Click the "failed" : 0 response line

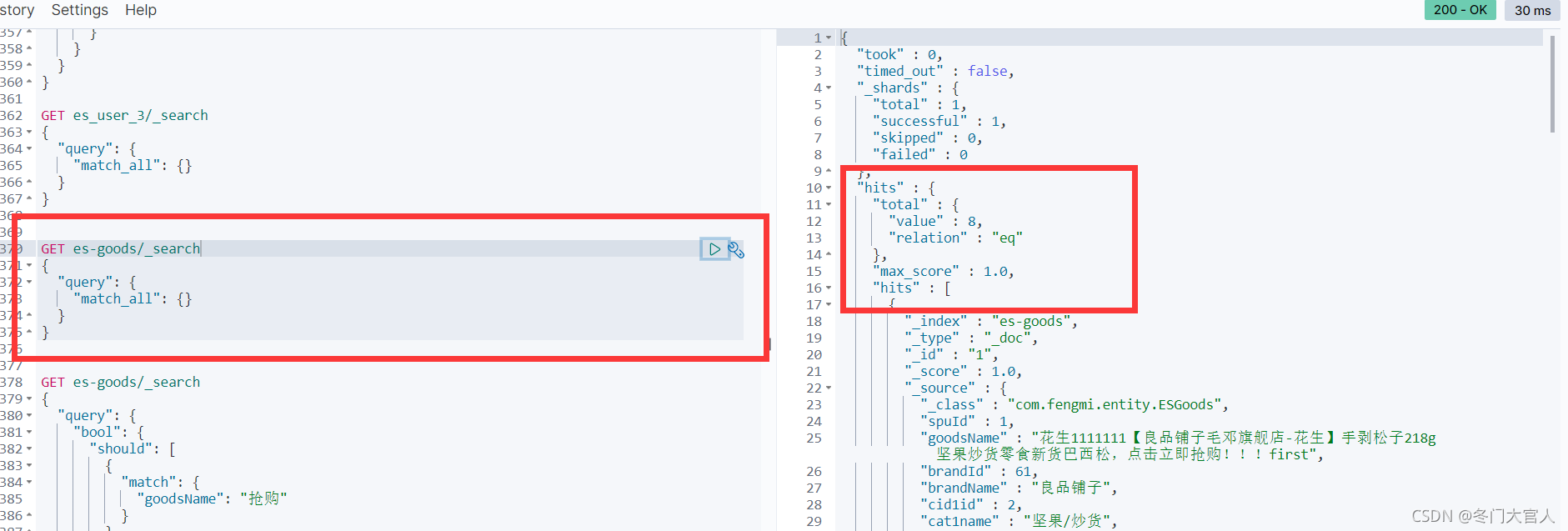(x=920, y=154)
